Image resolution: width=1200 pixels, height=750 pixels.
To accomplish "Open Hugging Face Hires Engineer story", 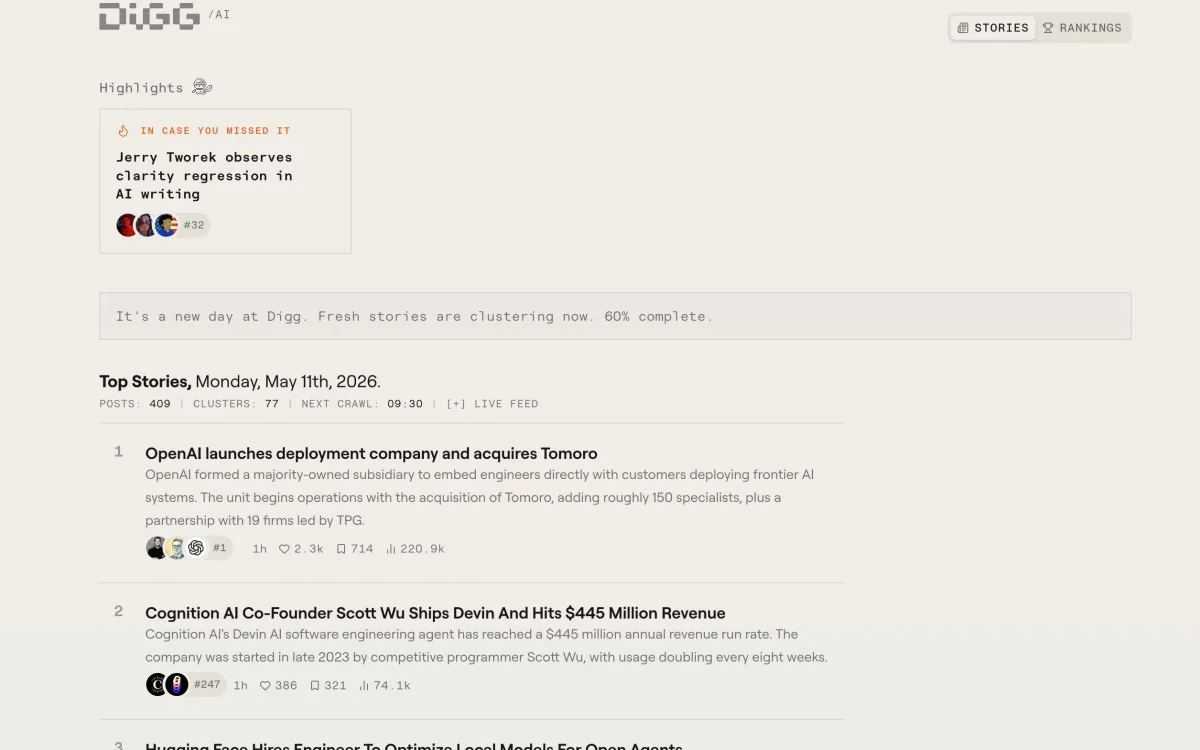I will [414, 746].
